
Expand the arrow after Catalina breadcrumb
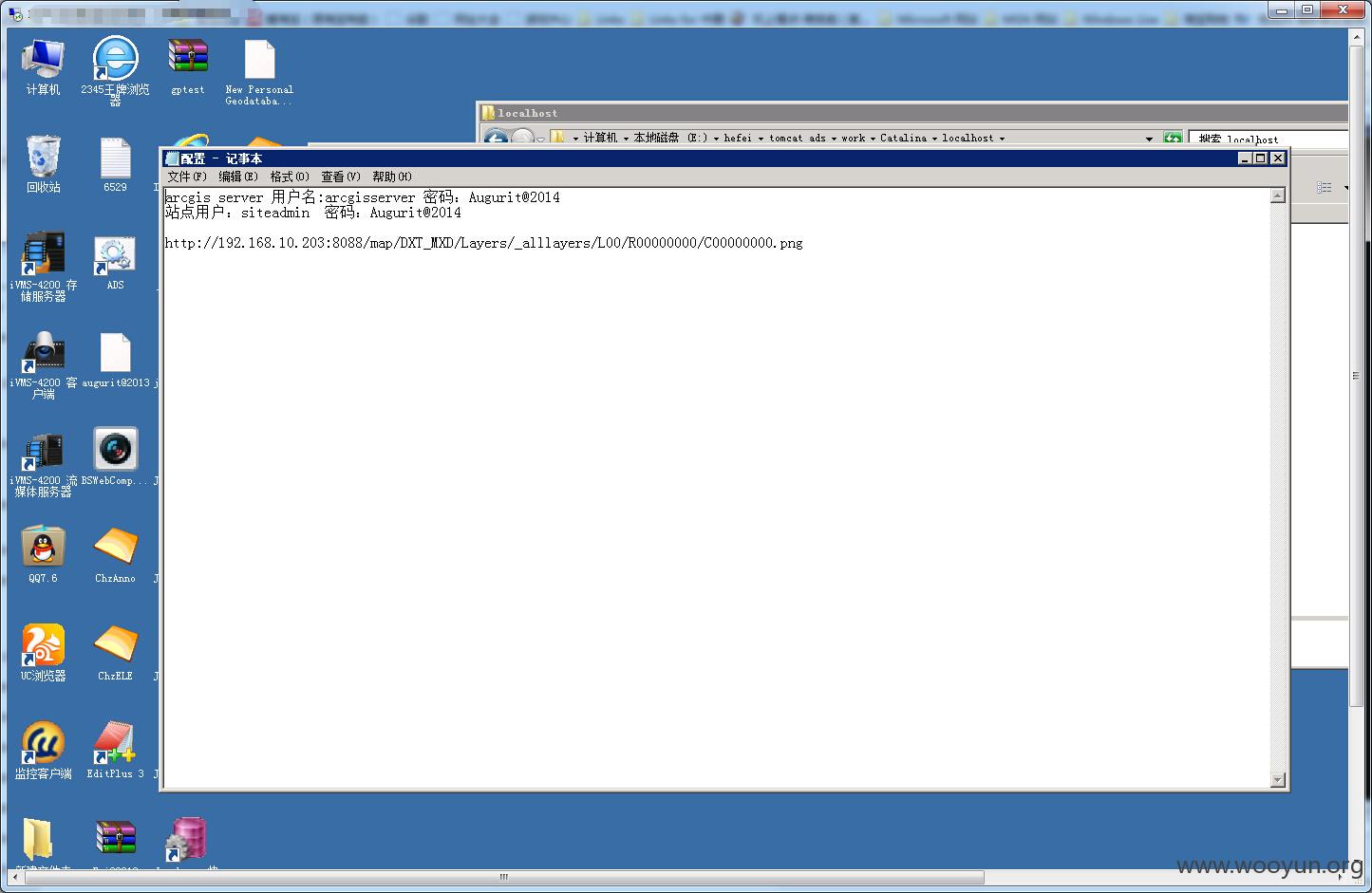point(934,139)
